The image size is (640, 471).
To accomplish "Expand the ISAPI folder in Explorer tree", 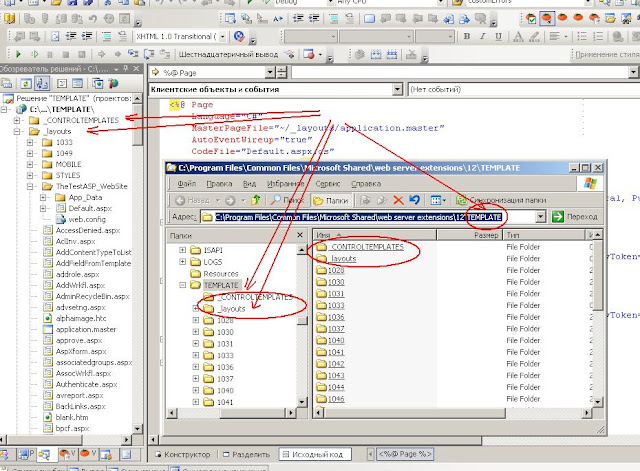I will [x=182, y=250].
